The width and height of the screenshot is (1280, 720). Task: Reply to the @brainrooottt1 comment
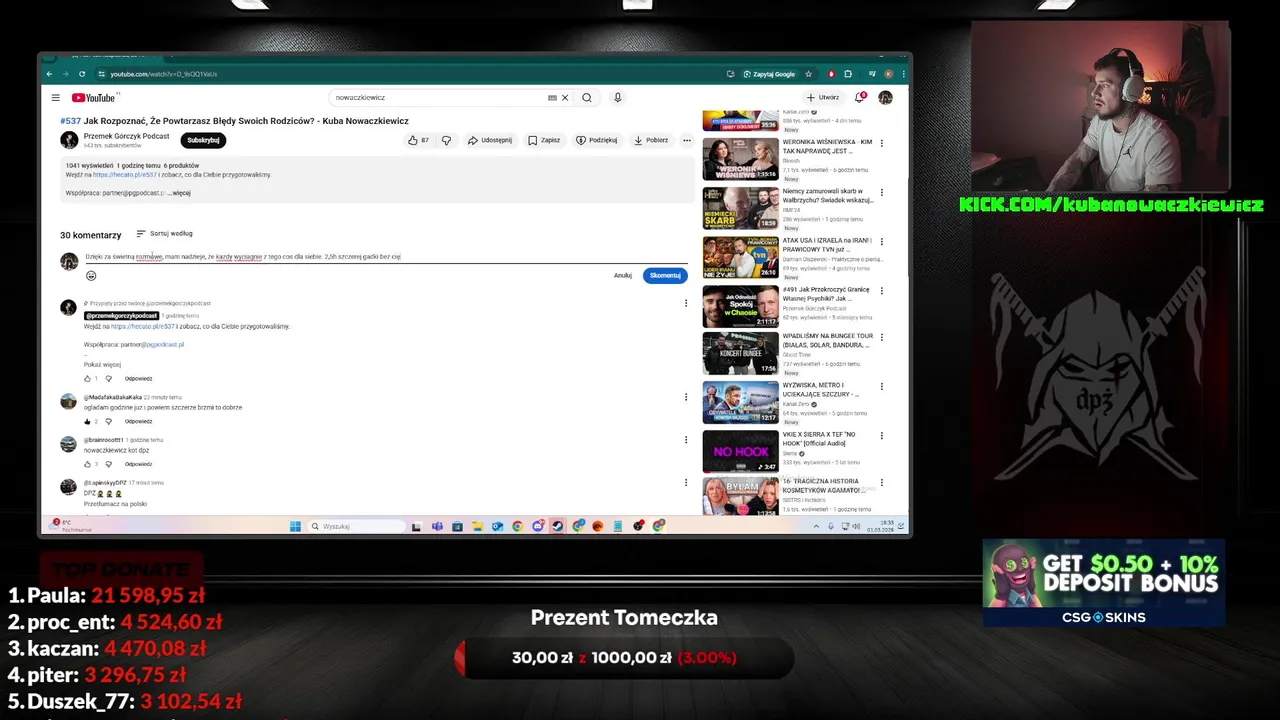click(139, 465)
